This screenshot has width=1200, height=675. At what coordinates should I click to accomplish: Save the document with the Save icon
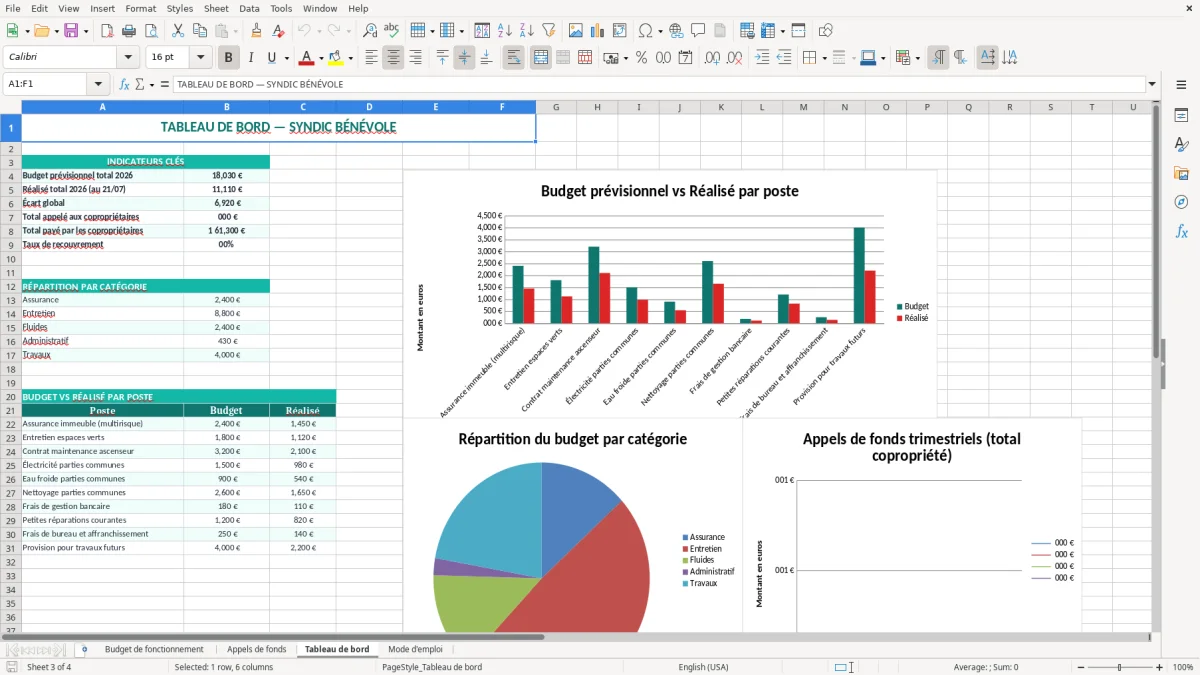coord(71,31)
